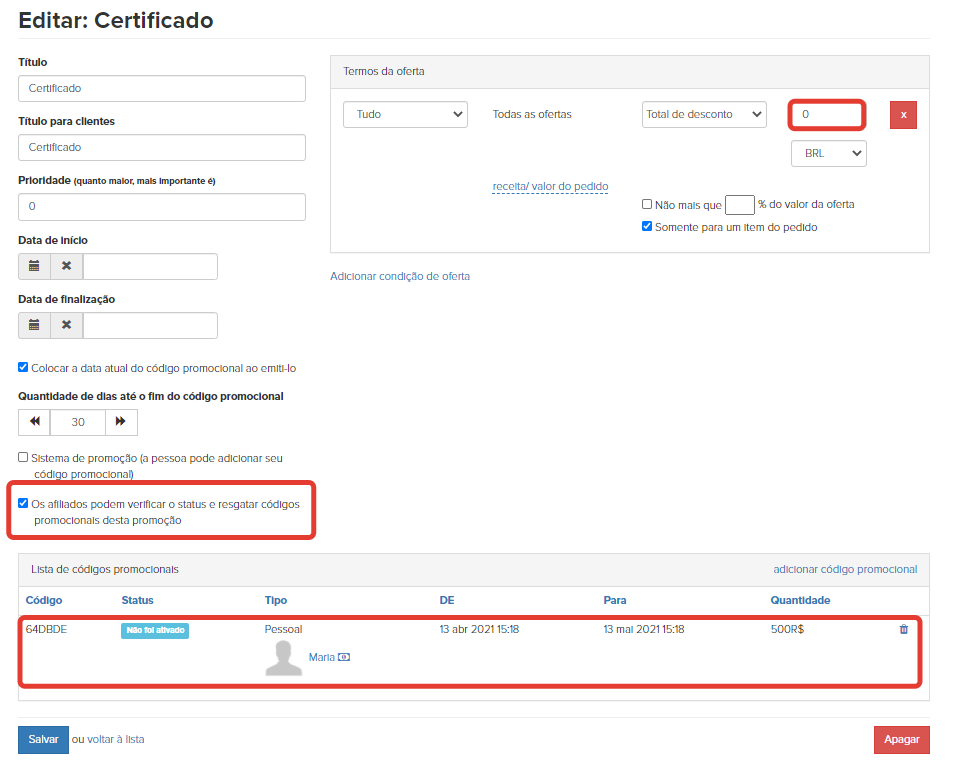Increase promo code days with forward arrow
This screenshot has height=772, width=967.
pos(121,422)
